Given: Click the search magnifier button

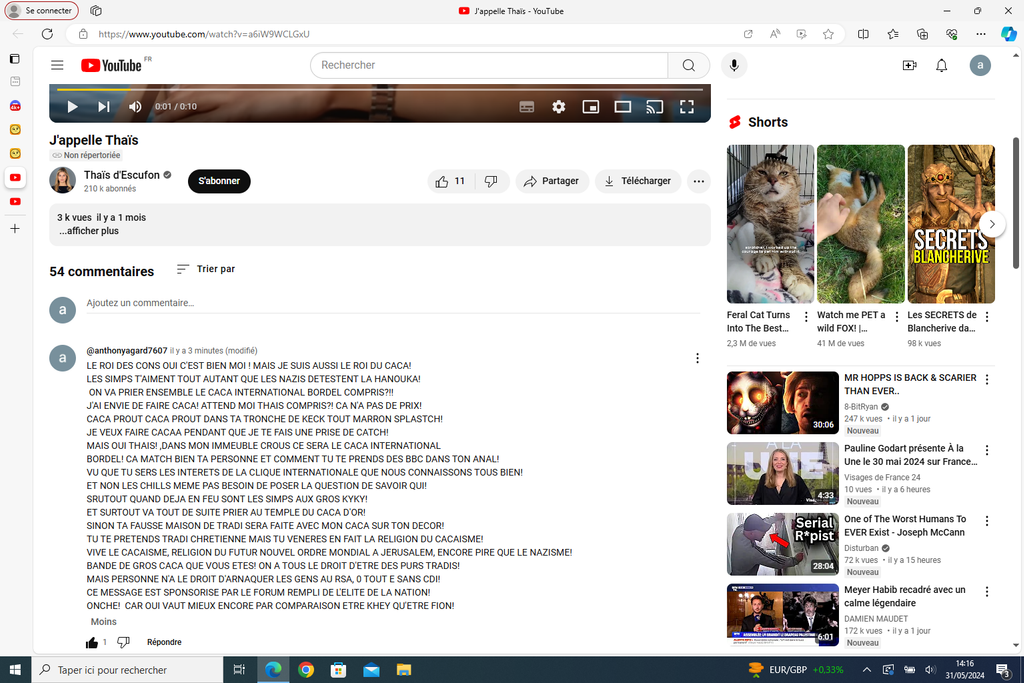Looking at the screenshot, I should (x=688, y=65).
